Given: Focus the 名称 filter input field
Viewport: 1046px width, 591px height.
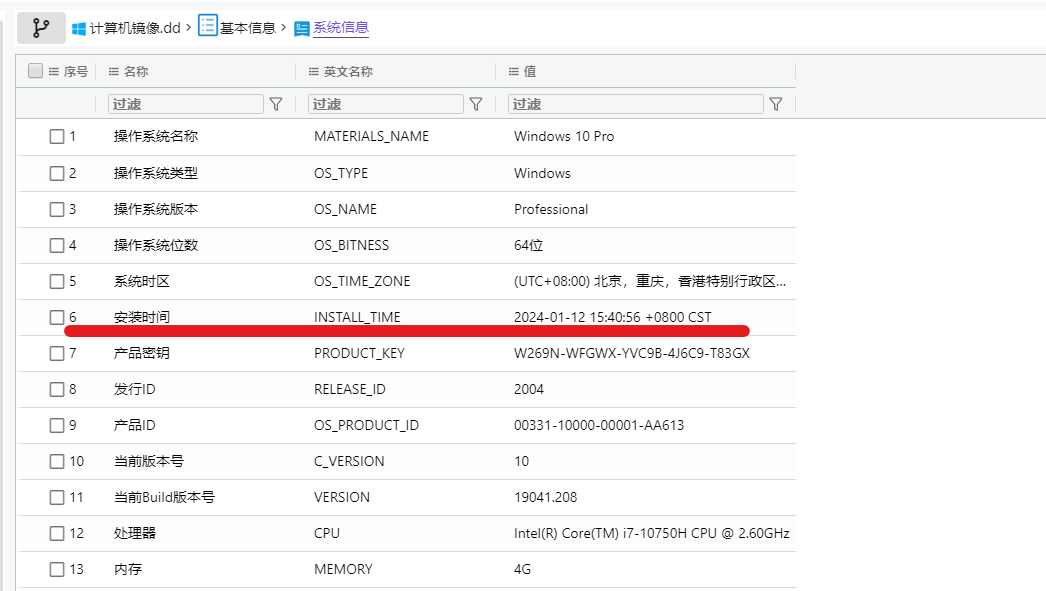Looking at the screenshot, I should click(185, 104).
